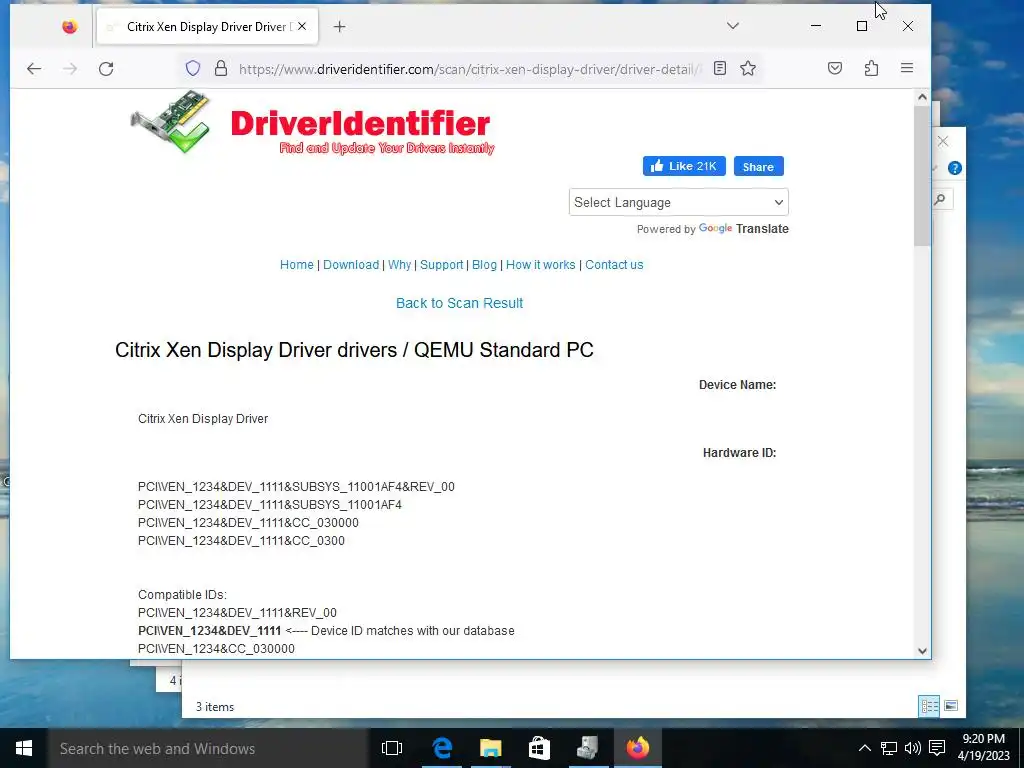Open the Download link

(x=351, y=264)
